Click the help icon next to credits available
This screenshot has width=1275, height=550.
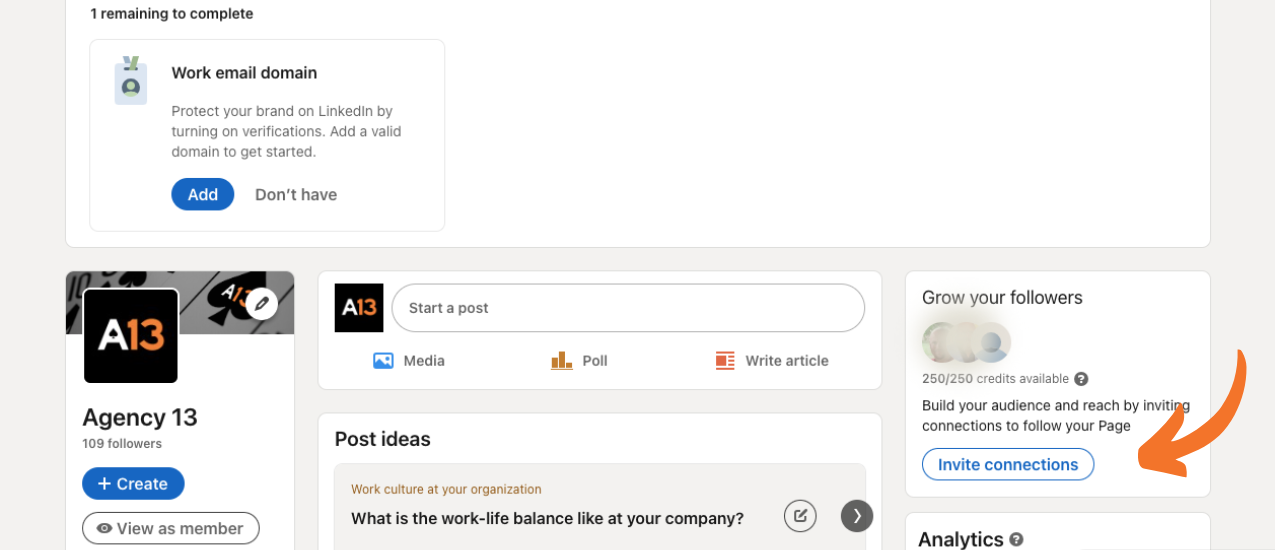click(x=1081, y=379)
